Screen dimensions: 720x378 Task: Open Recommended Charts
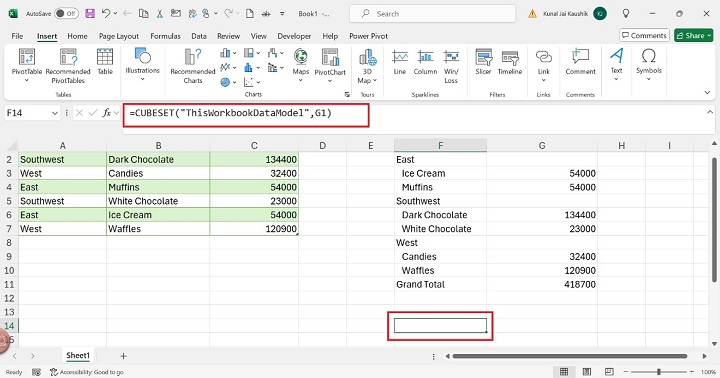click(x=193, y=66)
